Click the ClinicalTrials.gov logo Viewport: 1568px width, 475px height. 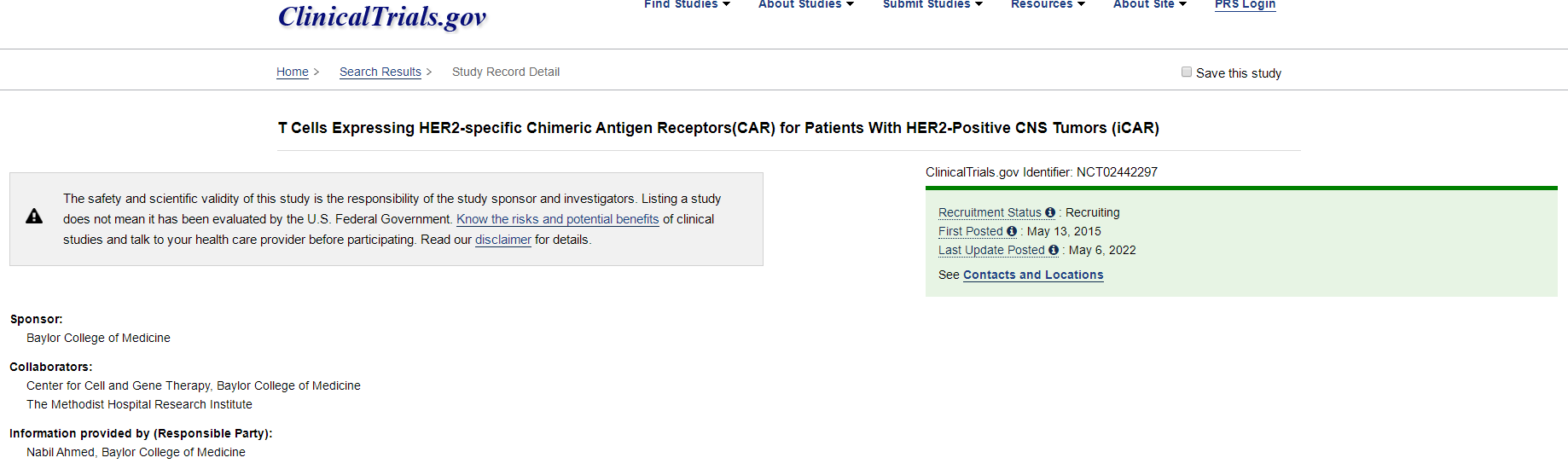click(382, 16)
